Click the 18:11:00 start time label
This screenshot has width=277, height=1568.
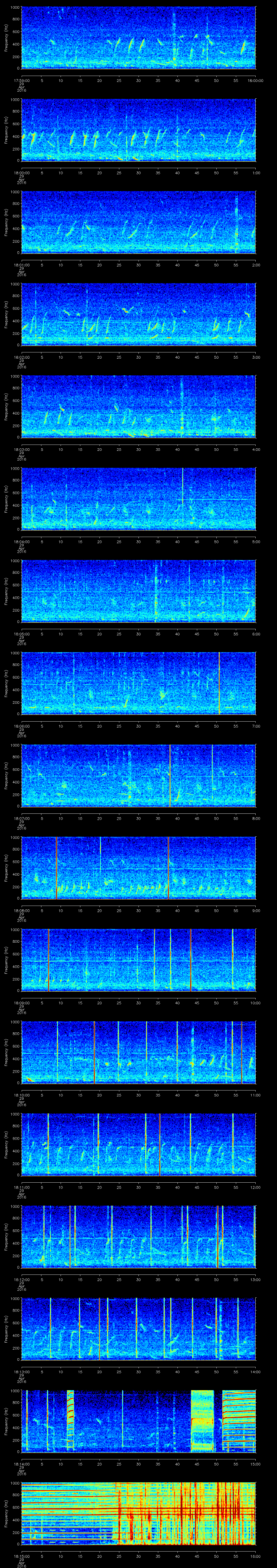22,1187
